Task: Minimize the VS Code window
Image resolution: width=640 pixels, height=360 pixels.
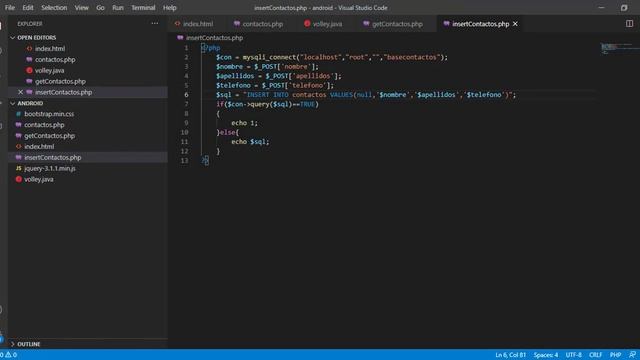Action: coord(601,8)
